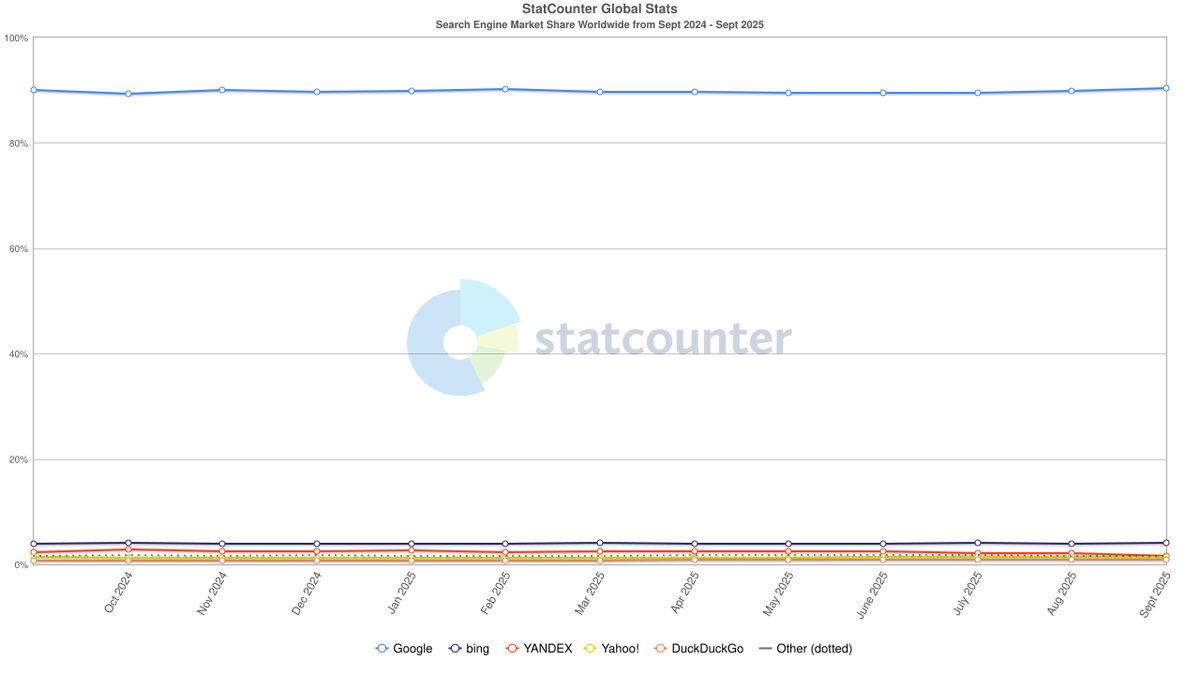Click the 60% y-axis label
The image size is (1200, 675).
click(x=16, y=249)
